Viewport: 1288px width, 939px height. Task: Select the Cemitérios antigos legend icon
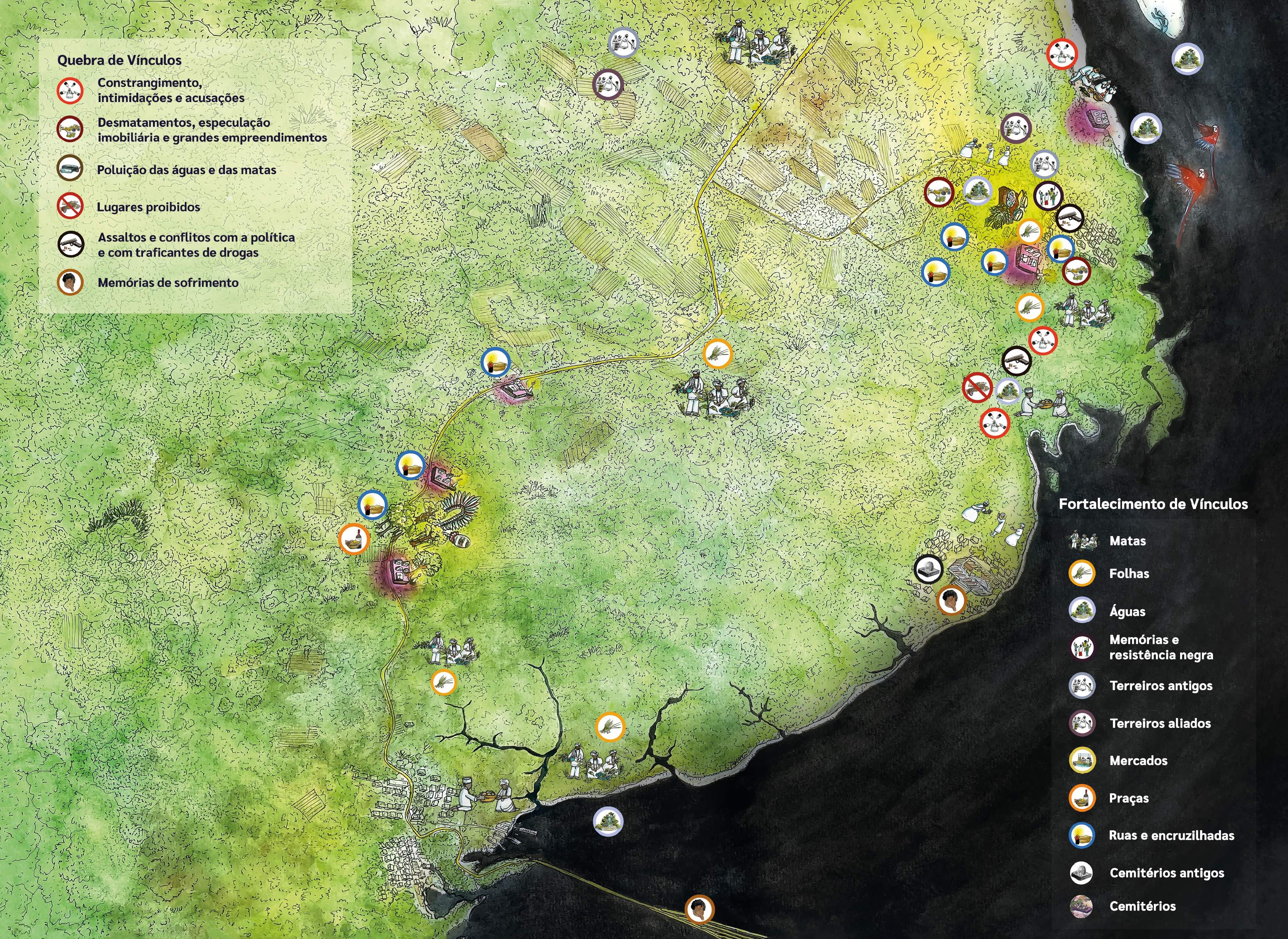[x=1081, y=872]
